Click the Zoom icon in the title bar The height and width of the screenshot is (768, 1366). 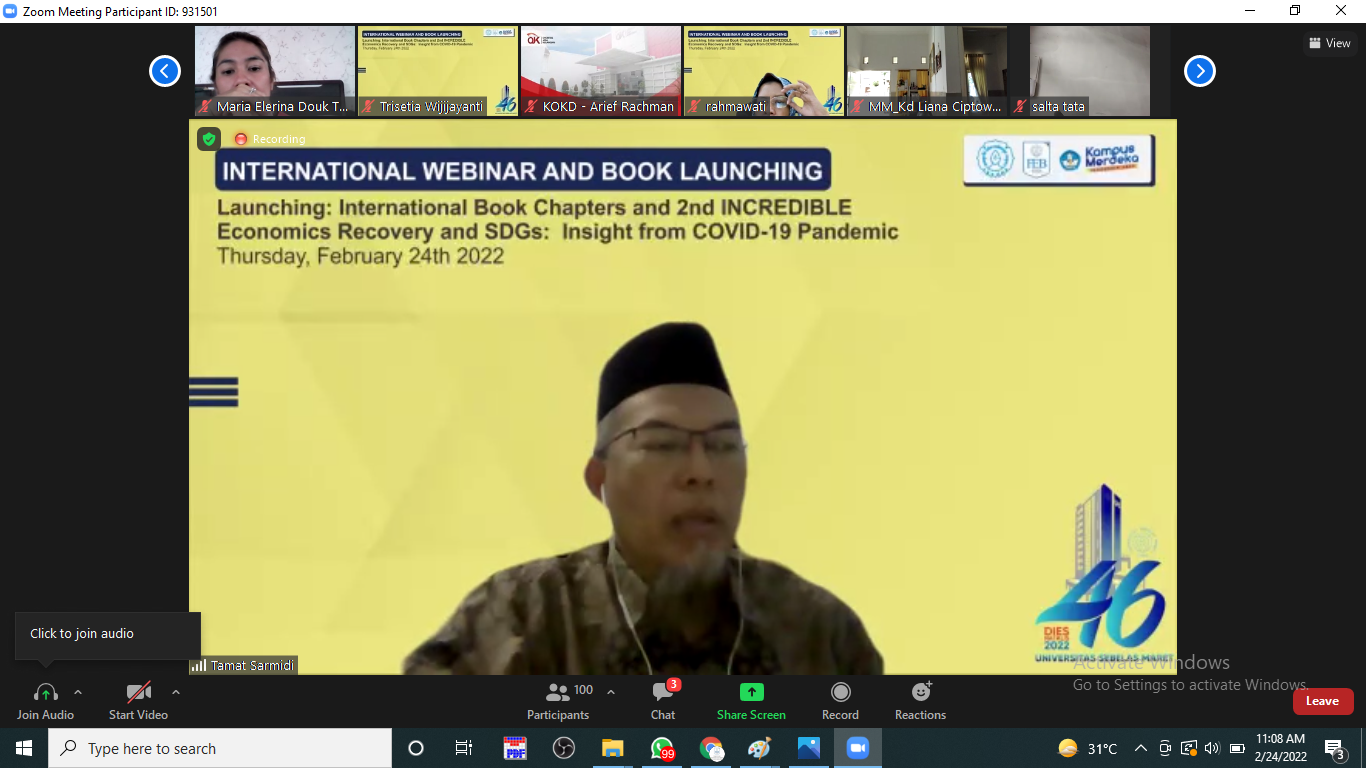pyautogui.click(x=11, y=11)
